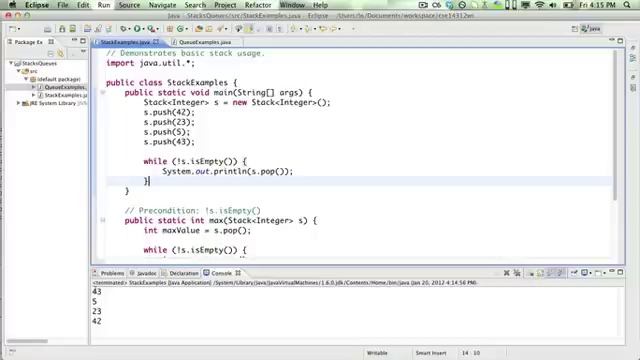Click the Pin Console icon
The width and height of the screenshot is (640, 360).
click(x=574, y=272)
